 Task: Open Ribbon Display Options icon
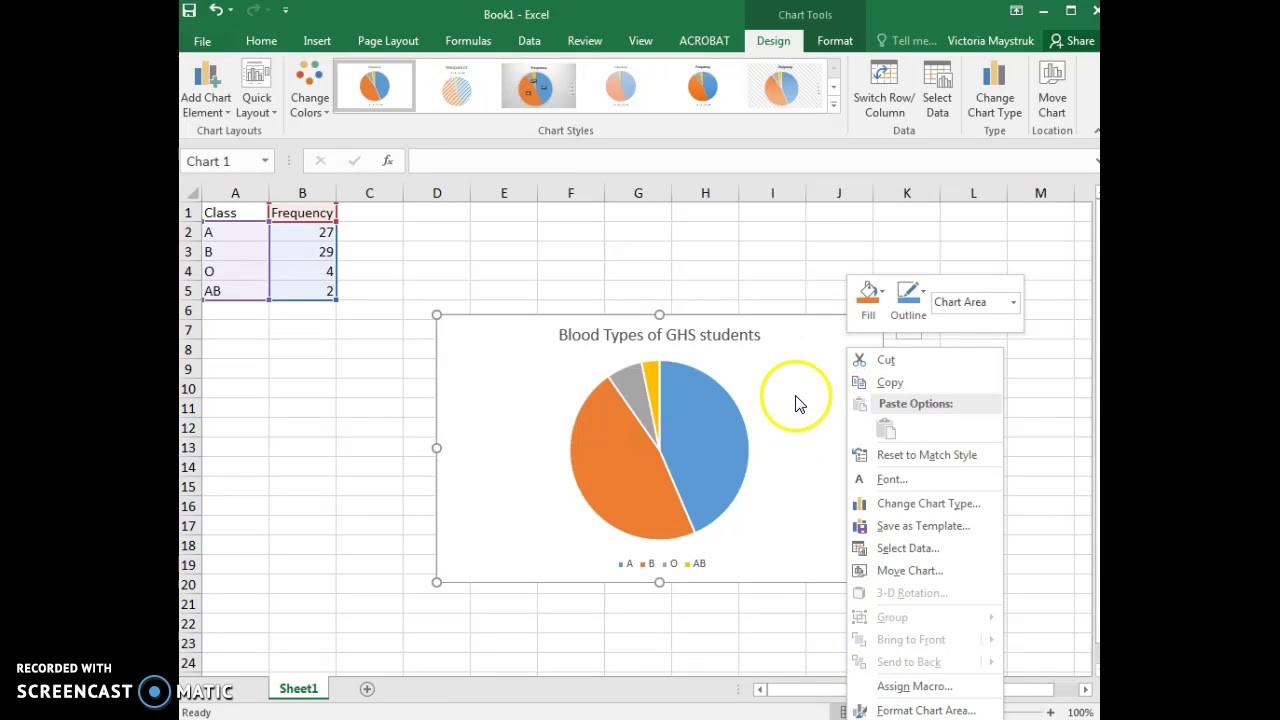click(x=1016, y=11)
